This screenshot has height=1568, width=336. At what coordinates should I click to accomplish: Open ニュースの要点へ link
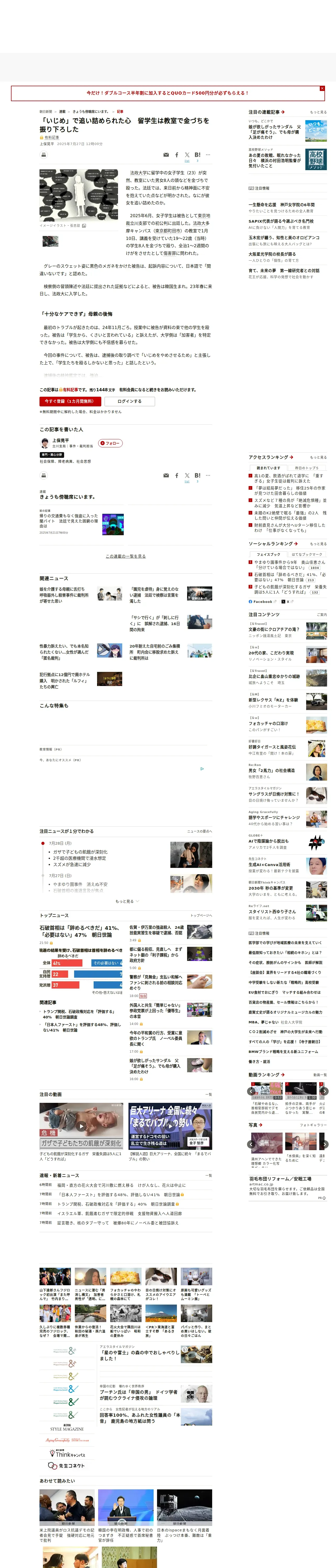(x=199, y=832)
